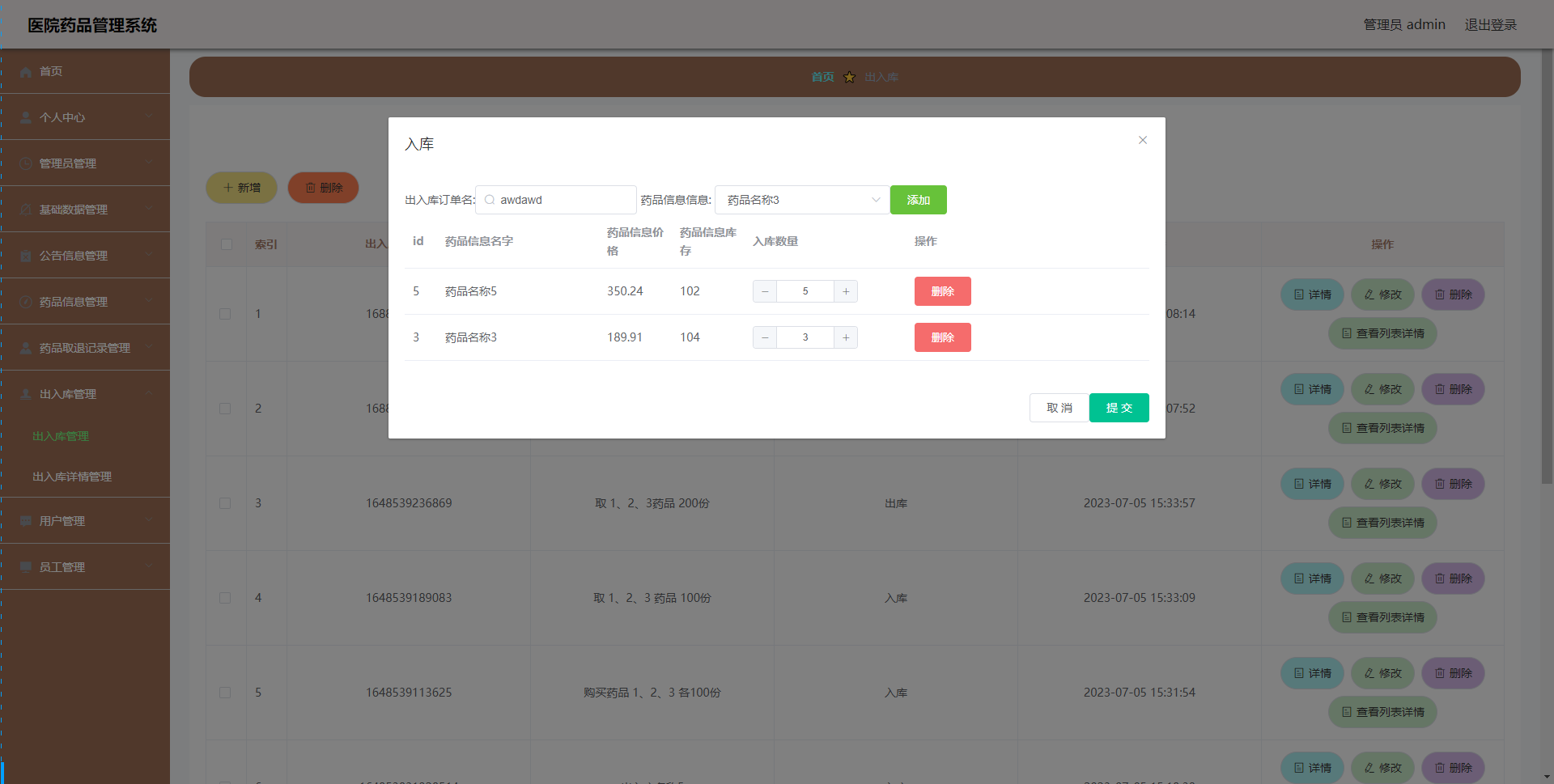Click the star icon in breadcrumb
This screenshot has width=1554, height=784.
click(x=849, y=77)
